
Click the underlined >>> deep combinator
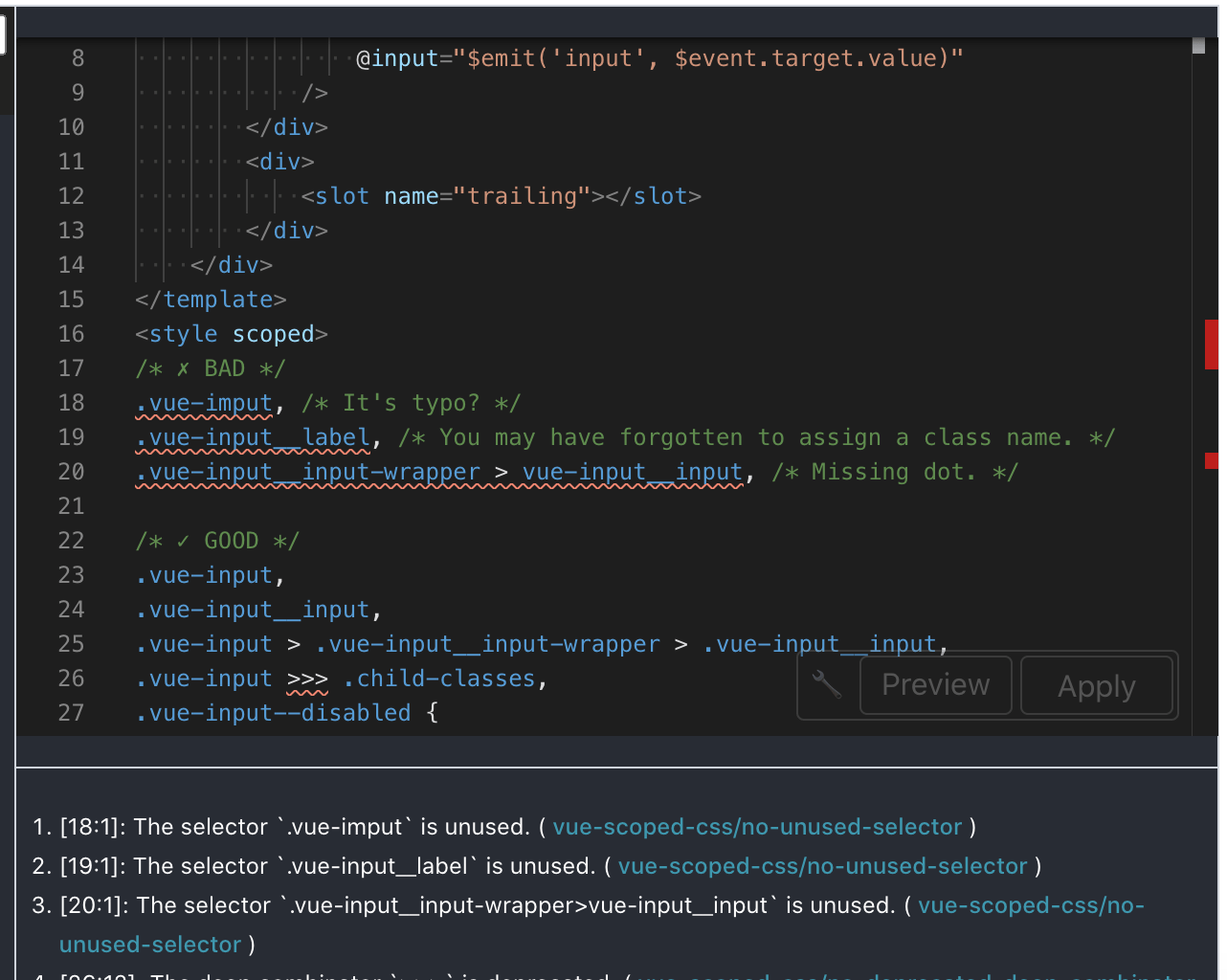coord(307,679)
